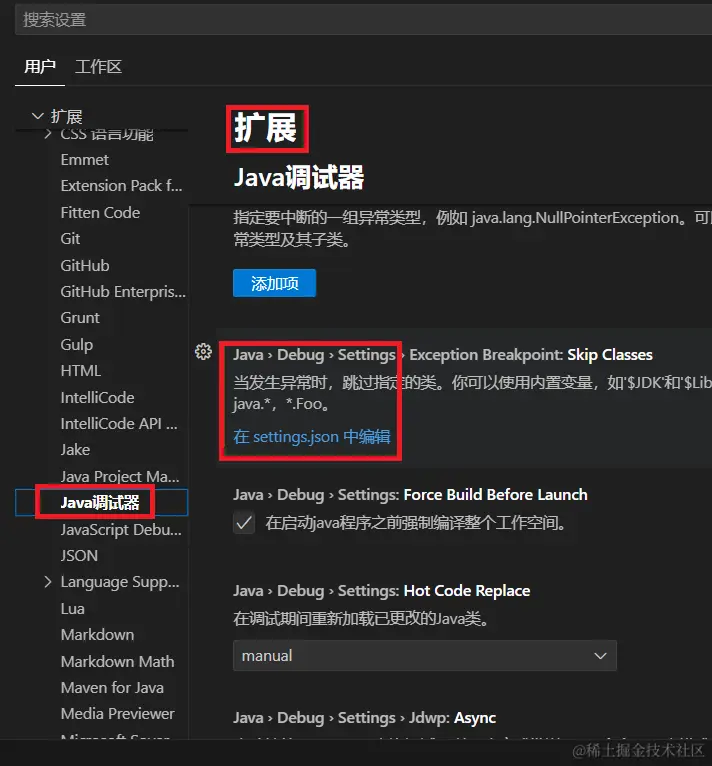Collapse the 扩展 tree section chevron

[x=38, y=116]
